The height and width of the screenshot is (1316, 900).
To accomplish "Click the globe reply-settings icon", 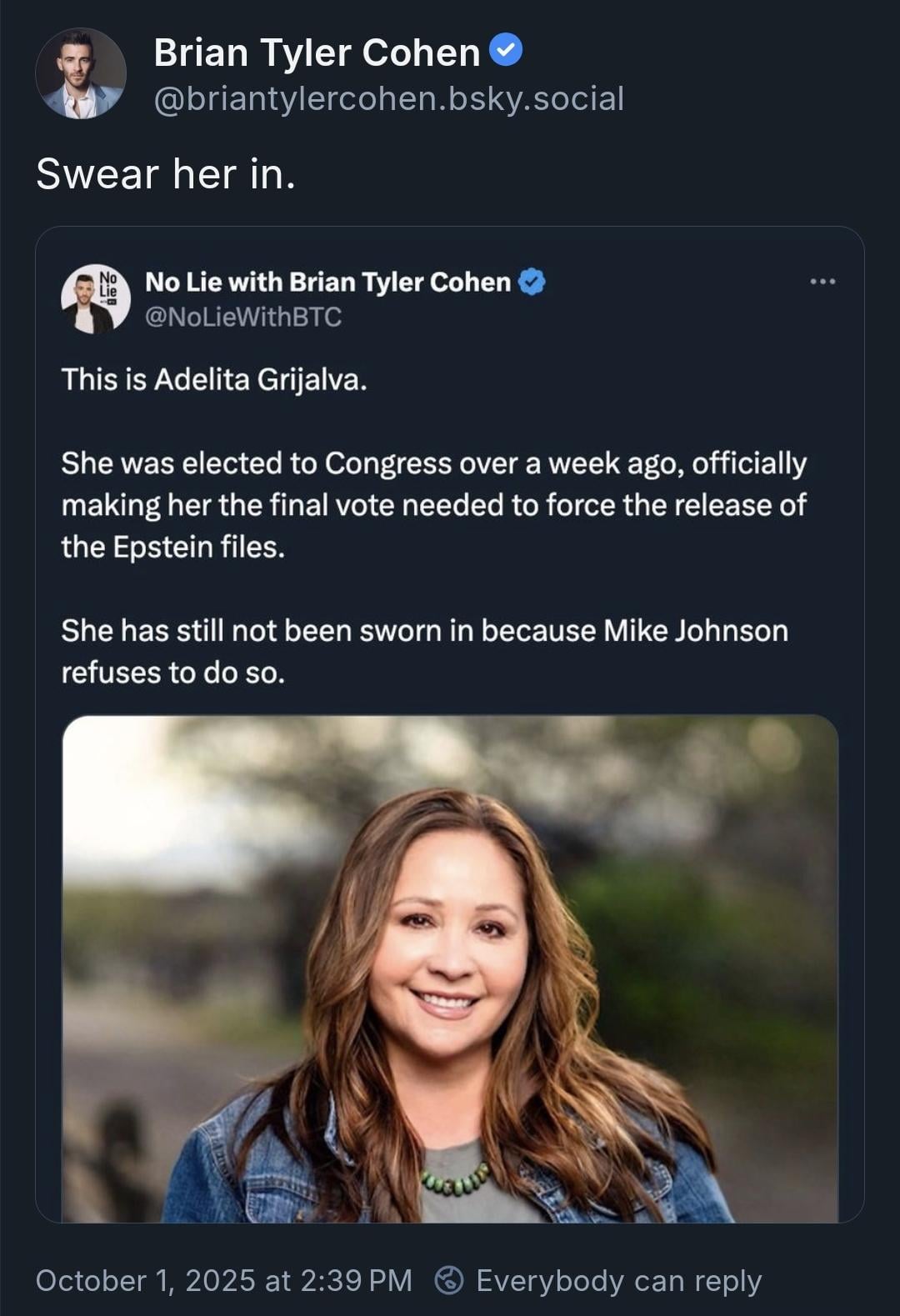I will (x=450, y=1280).
